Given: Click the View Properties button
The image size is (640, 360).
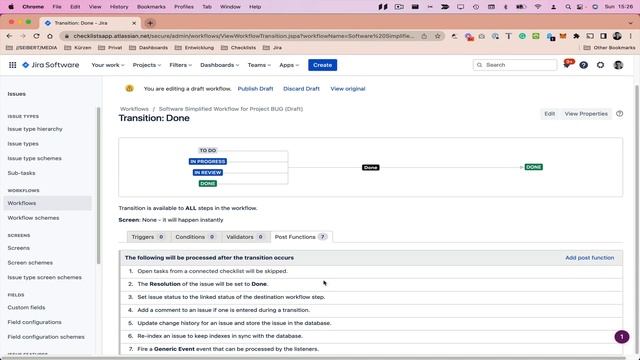Looking at the screenshot, I should point(586,114).
